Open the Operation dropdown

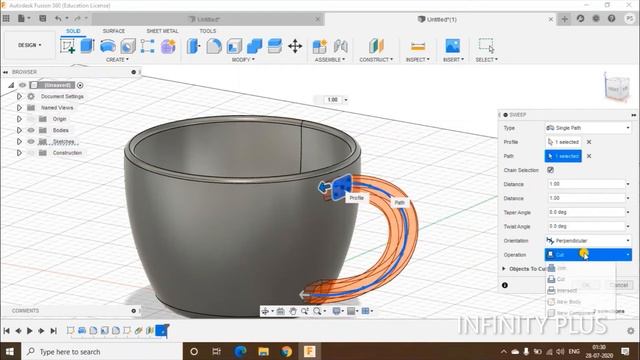coord(588,255)
